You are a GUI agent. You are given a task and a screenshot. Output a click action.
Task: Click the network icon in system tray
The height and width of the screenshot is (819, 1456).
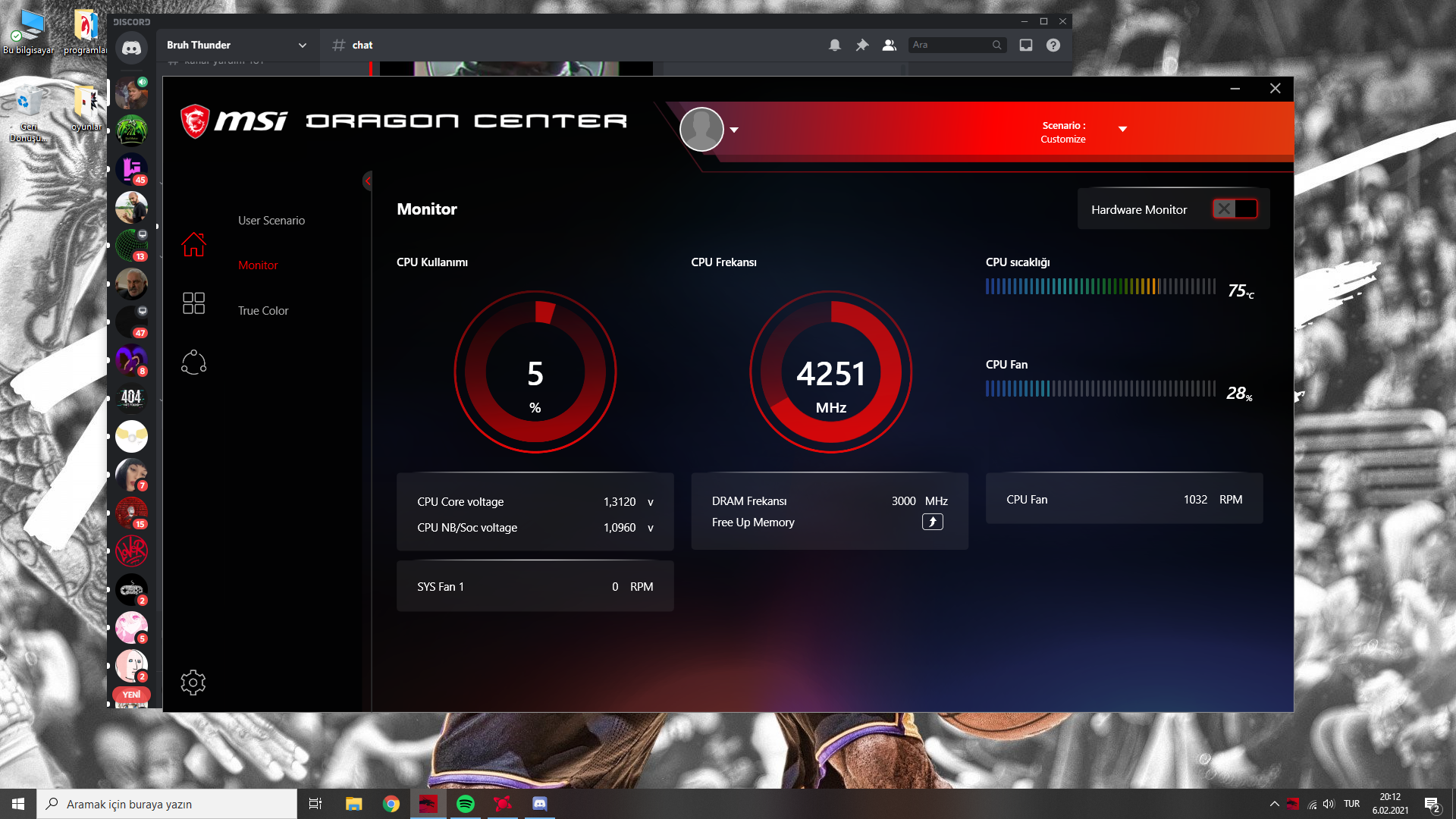1312,804
